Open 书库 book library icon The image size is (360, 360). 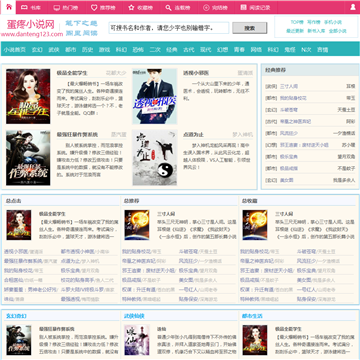24,7
